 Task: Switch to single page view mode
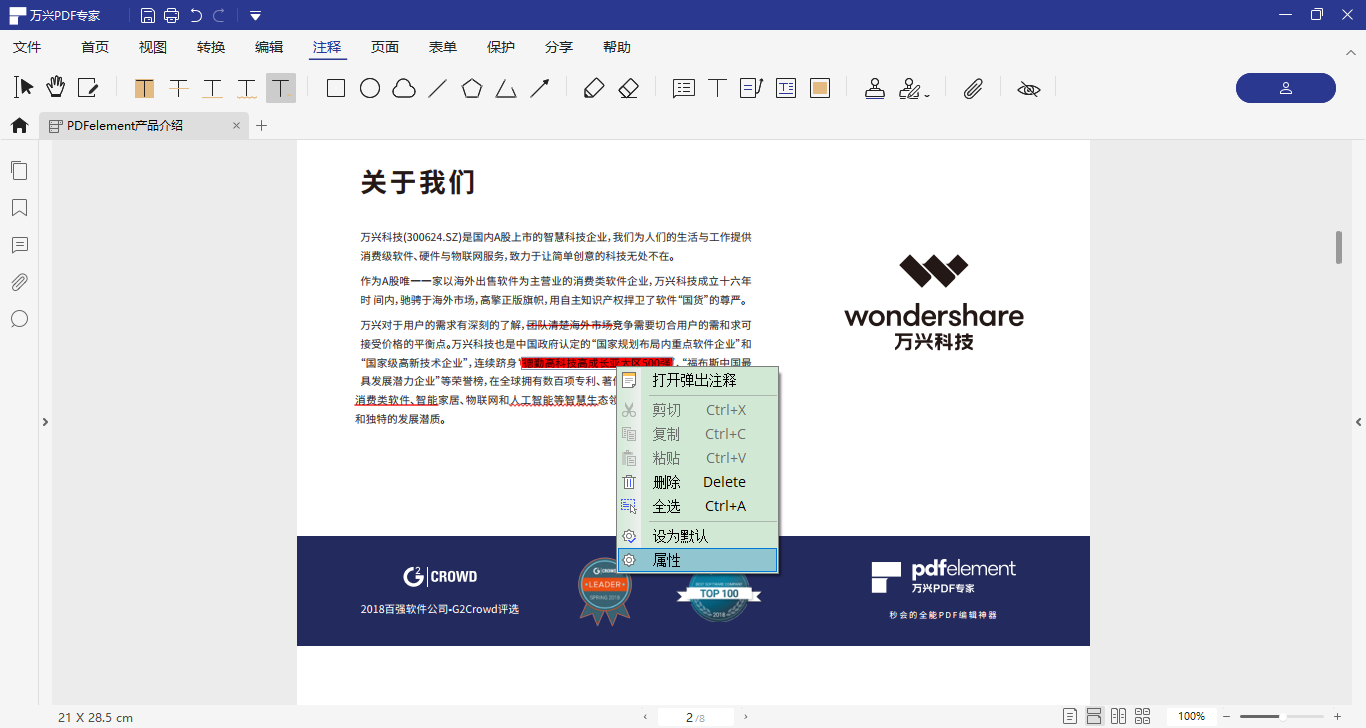[1072, 715]
